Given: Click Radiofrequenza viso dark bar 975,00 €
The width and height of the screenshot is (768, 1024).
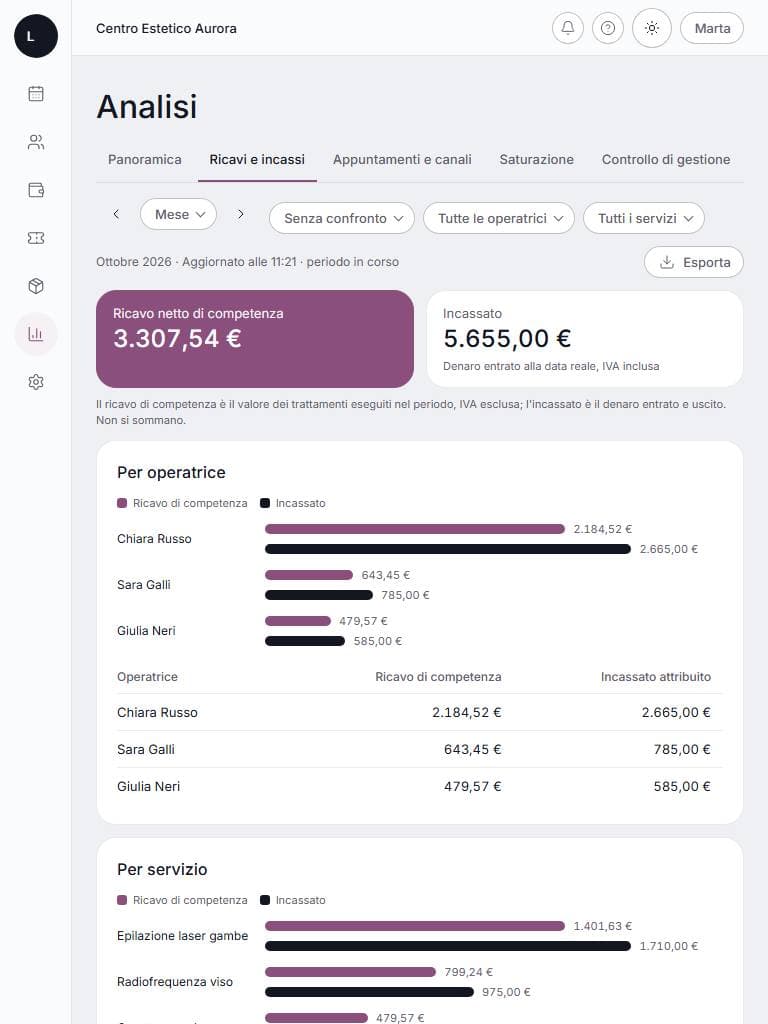Looking at the screenshot, I should [x=369, y=992].
